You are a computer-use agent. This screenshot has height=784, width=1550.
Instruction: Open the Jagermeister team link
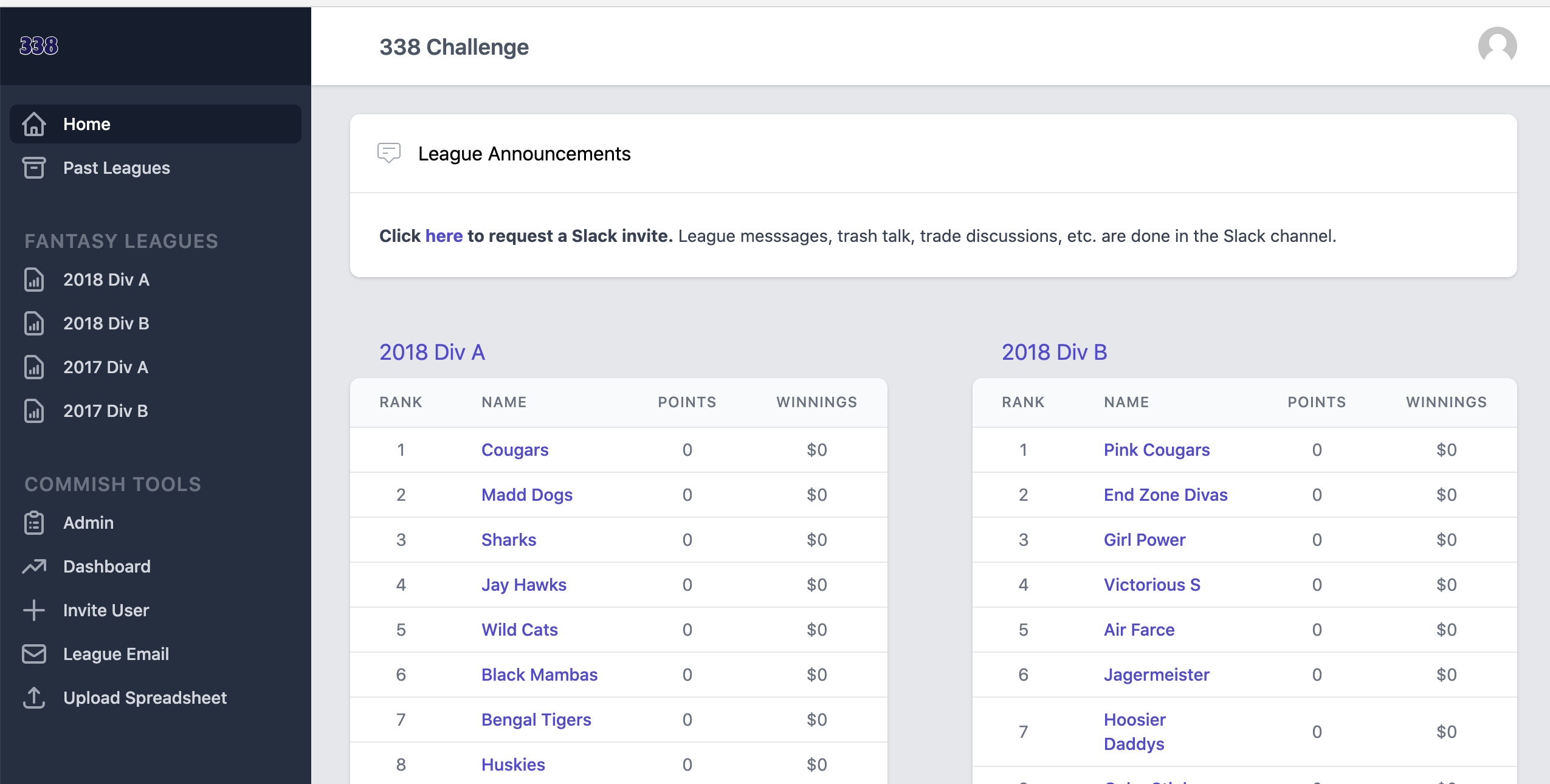(x=1157, y=675)
